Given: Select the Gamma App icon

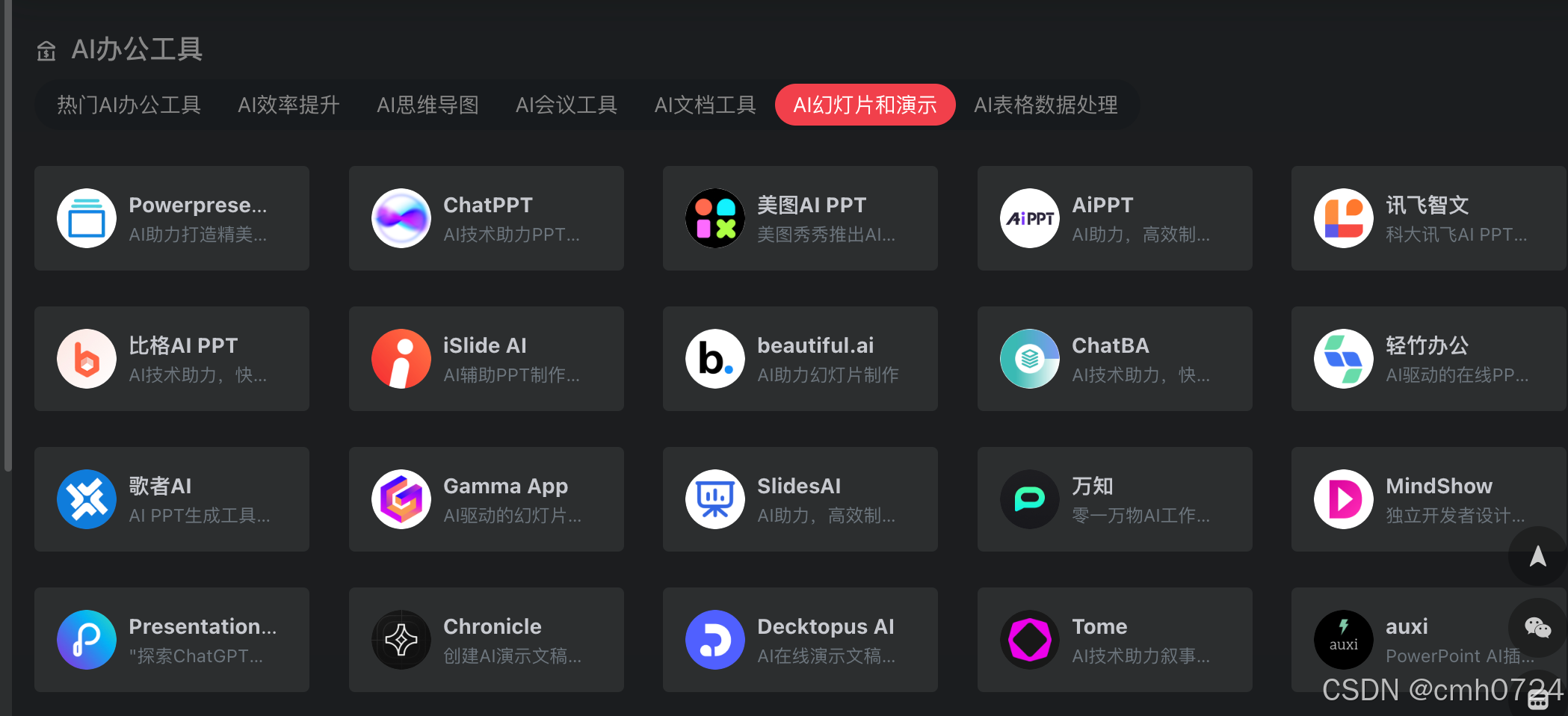Looking at the screenshot, I should [x=401, y=499].
